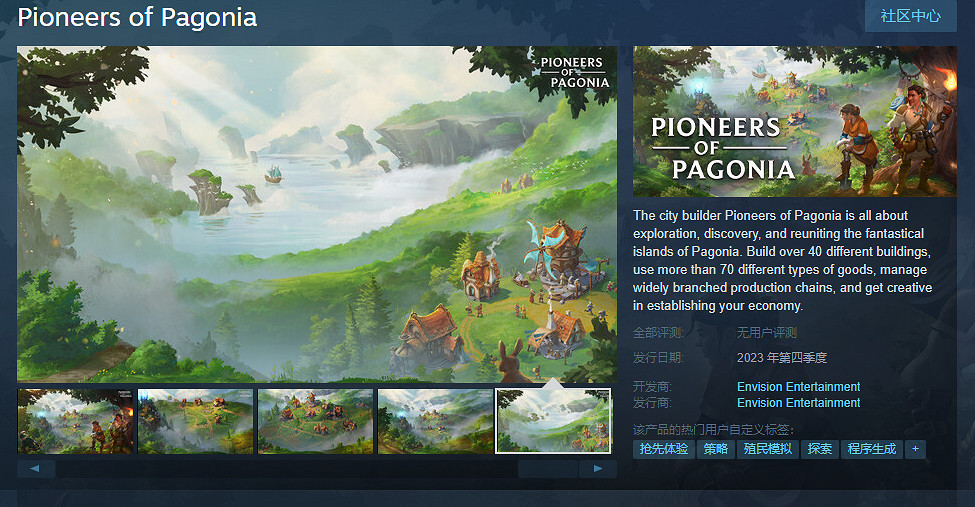The image size is (975, 507).
Task: Open the 社区中心 community hub button
Action: tap(910, 16)
